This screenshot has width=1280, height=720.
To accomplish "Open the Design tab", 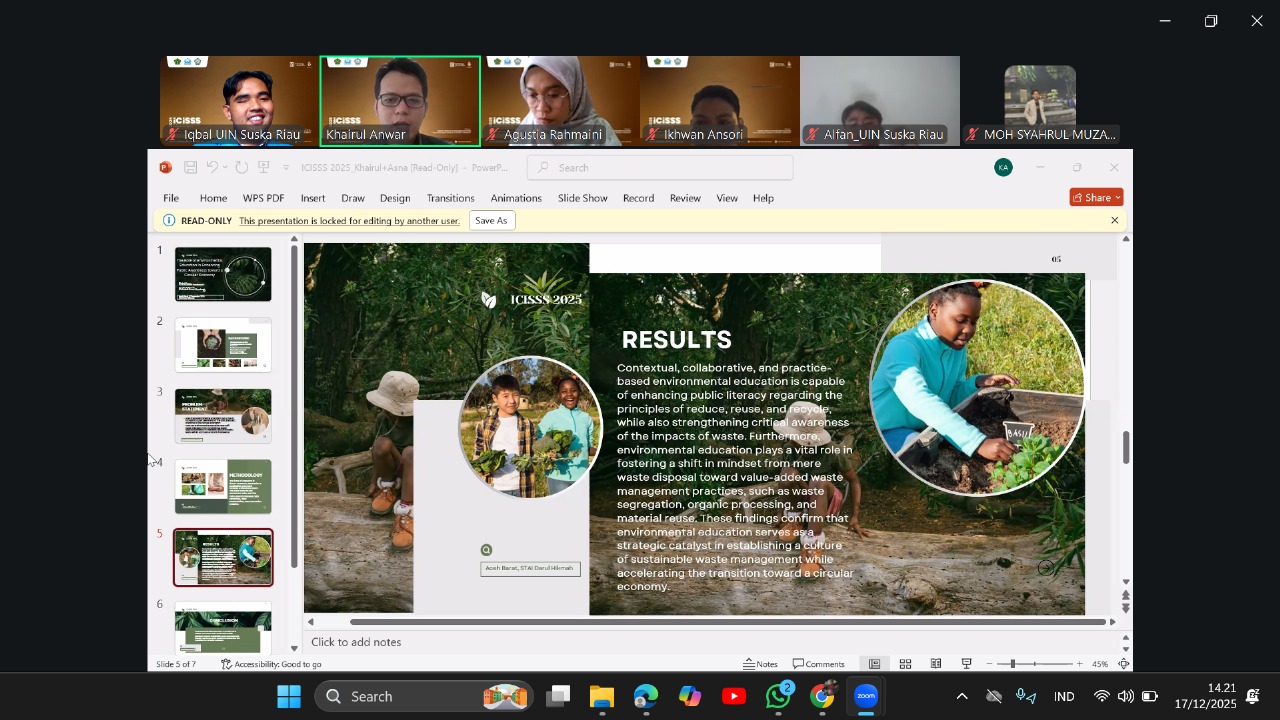I will click(395, 198).
